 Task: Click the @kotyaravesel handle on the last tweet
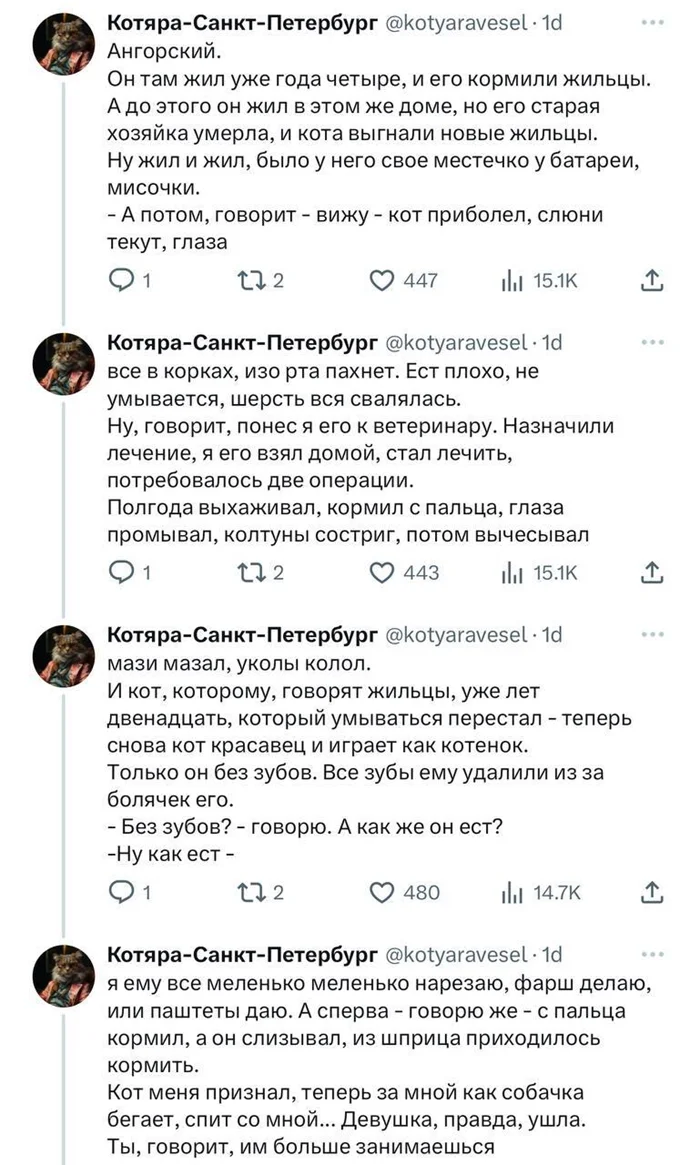(x=458, y=954)
